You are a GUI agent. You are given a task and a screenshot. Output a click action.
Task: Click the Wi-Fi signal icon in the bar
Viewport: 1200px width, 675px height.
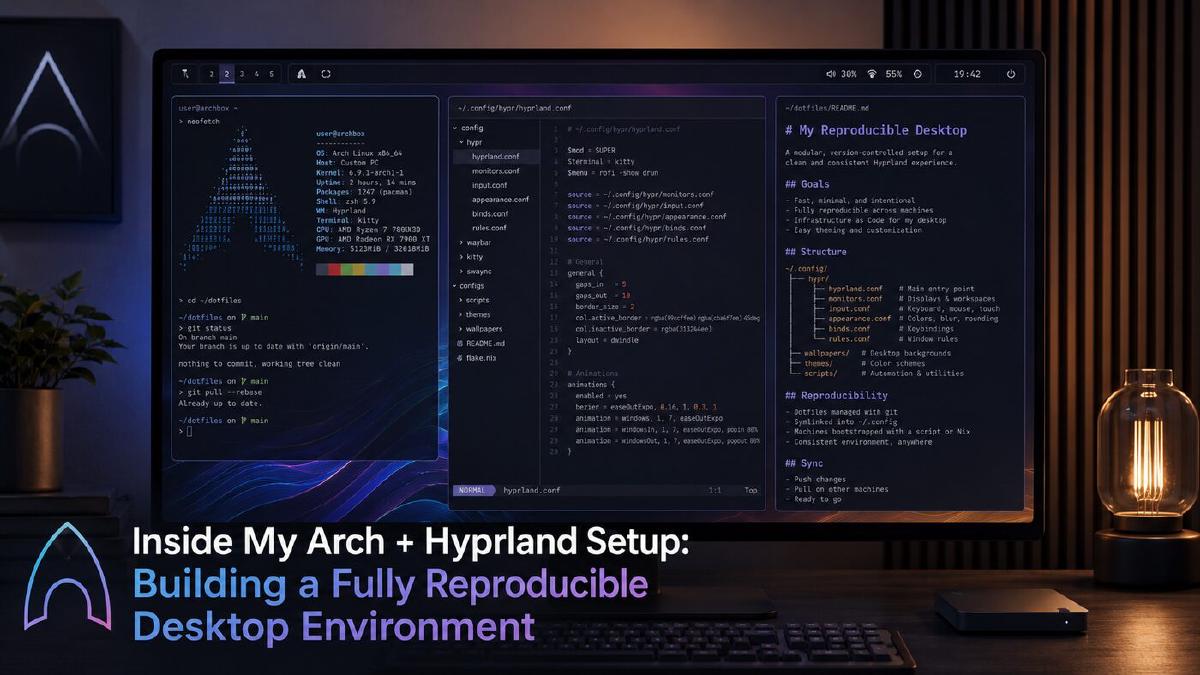(872, 74)
